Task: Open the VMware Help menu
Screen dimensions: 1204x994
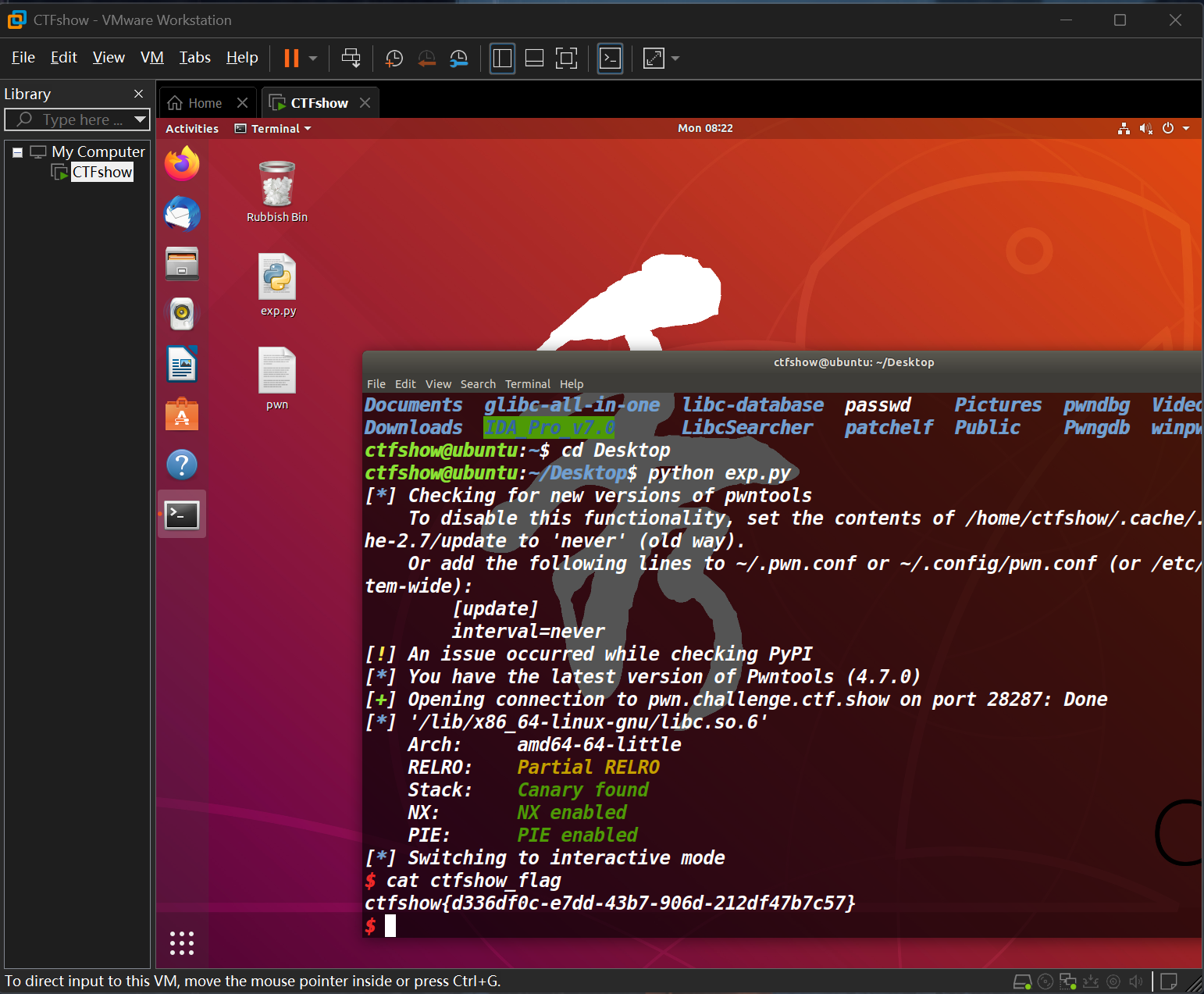Action: click(242, 58)
